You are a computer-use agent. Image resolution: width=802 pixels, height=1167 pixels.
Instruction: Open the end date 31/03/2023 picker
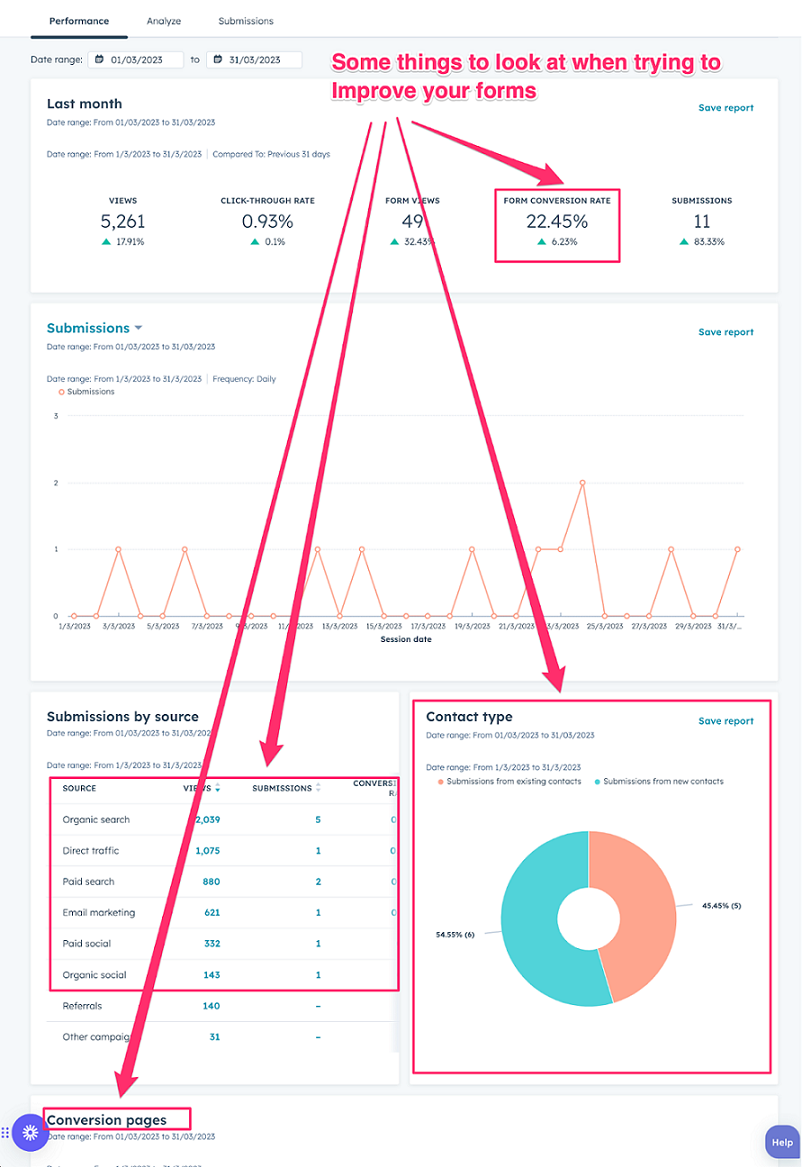coord(260,60)
